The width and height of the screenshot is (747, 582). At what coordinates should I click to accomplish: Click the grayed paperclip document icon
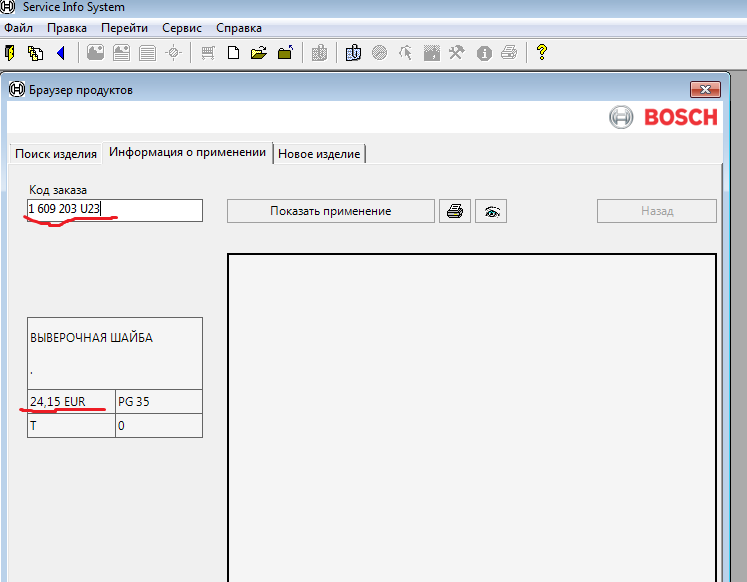pos(319,53)
